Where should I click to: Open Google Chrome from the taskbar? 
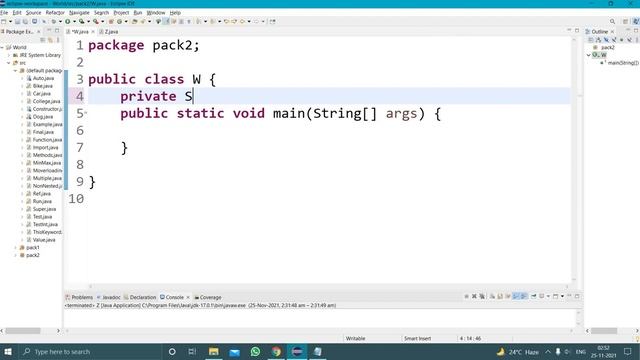coord(276,351)
